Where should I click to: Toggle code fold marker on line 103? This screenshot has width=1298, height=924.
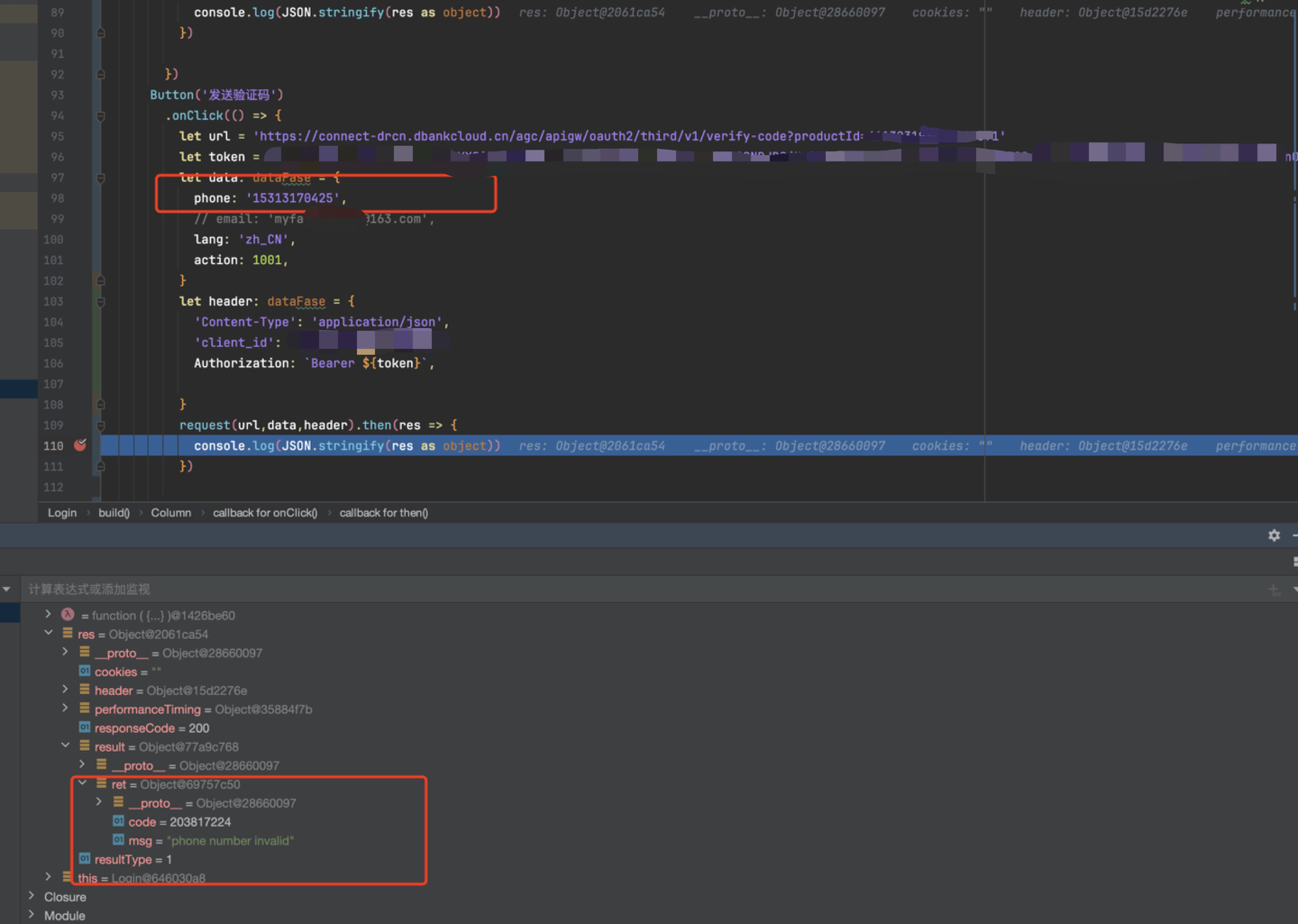click(100, 301)
